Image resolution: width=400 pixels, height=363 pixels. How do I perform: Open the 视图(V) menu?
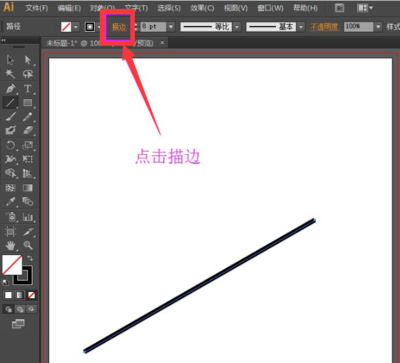236,8
